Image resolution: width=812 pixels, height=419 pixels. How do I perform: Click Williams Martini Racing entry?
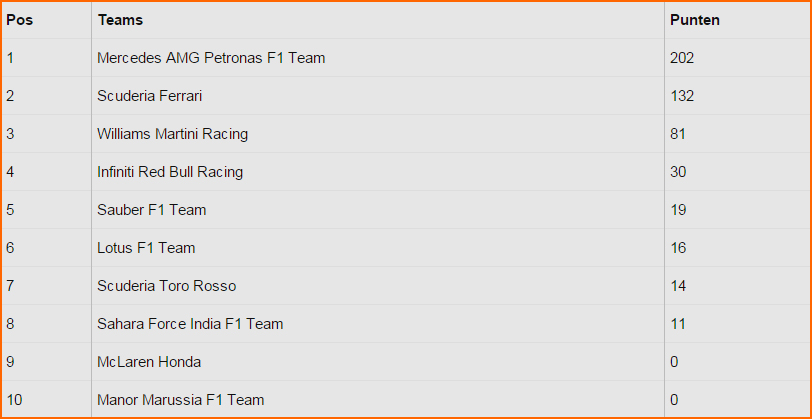pos(172,134)
